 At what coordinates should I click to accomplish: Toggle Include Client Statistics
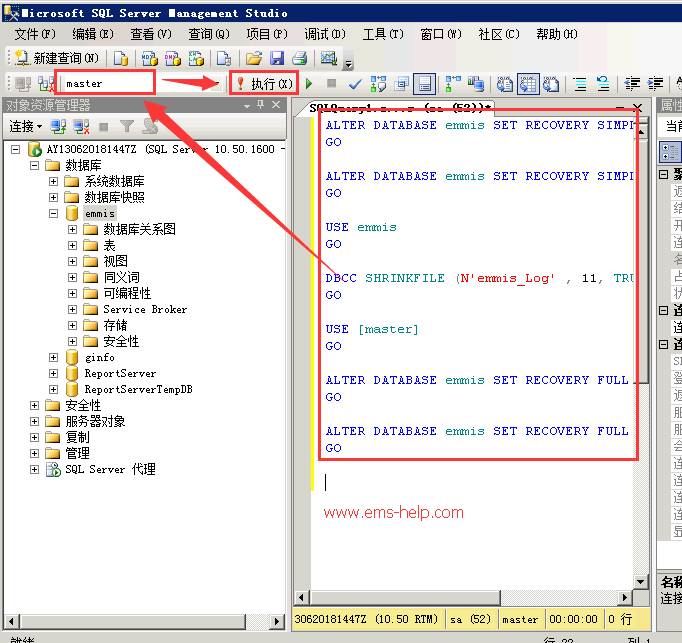(476, 84)
